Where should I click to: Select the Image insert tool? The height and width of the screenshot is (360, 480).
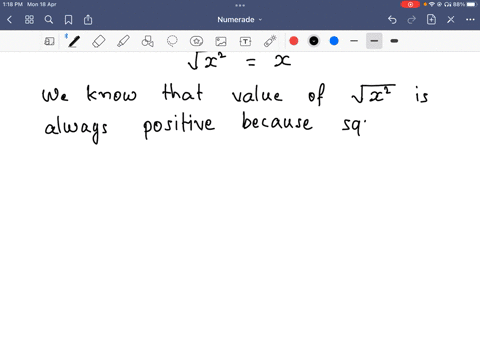click(x=221, y=41)
